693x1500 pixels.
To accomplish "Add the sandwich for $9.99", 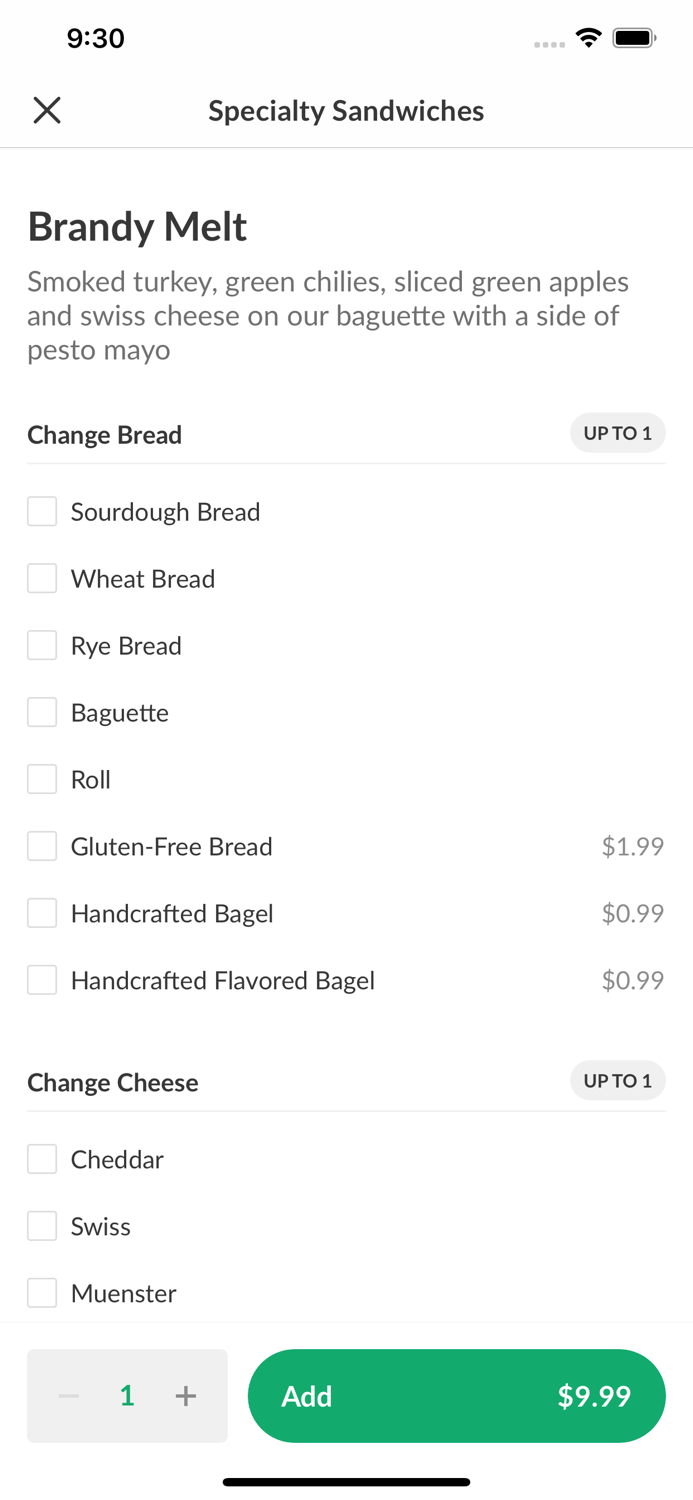I will coord(457,1395).
